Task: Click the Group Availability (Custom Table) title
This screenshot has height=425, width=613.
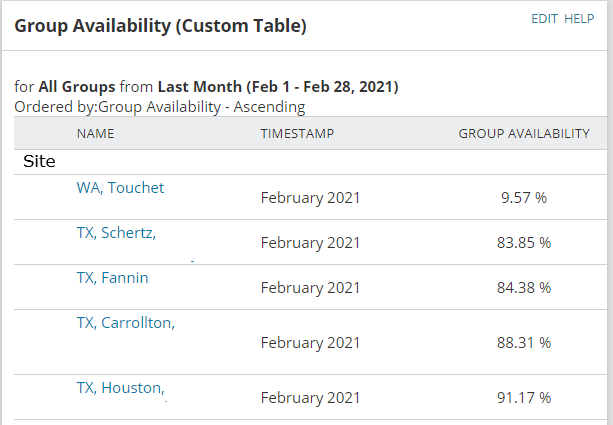Action: 160,25
